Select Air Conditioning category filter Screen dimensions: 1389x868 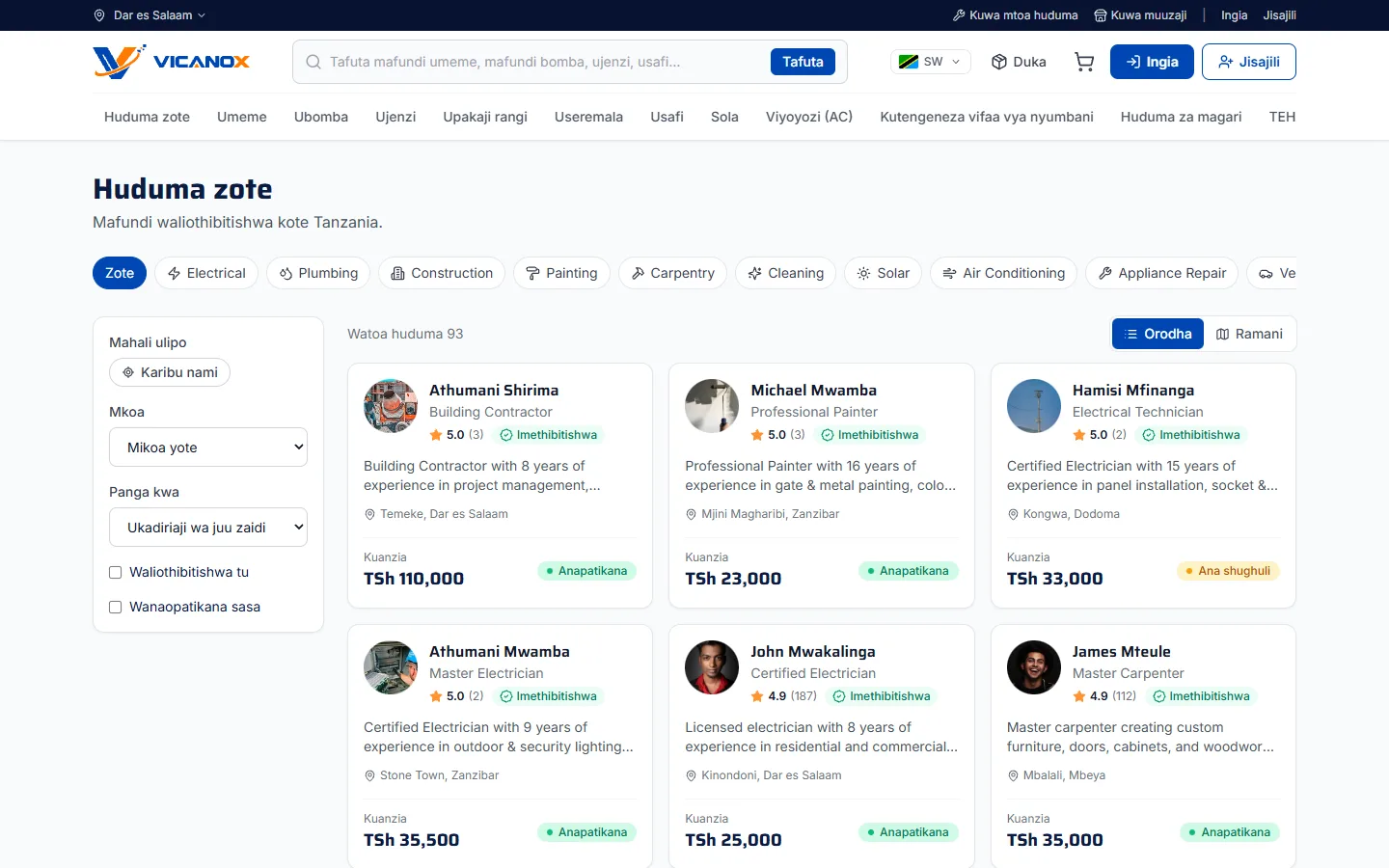(1004, 273)
